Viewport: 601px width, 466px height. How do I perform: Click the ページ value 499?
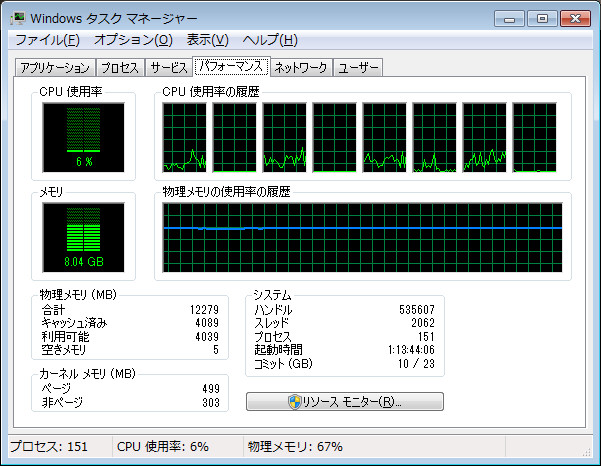point(211,389)
